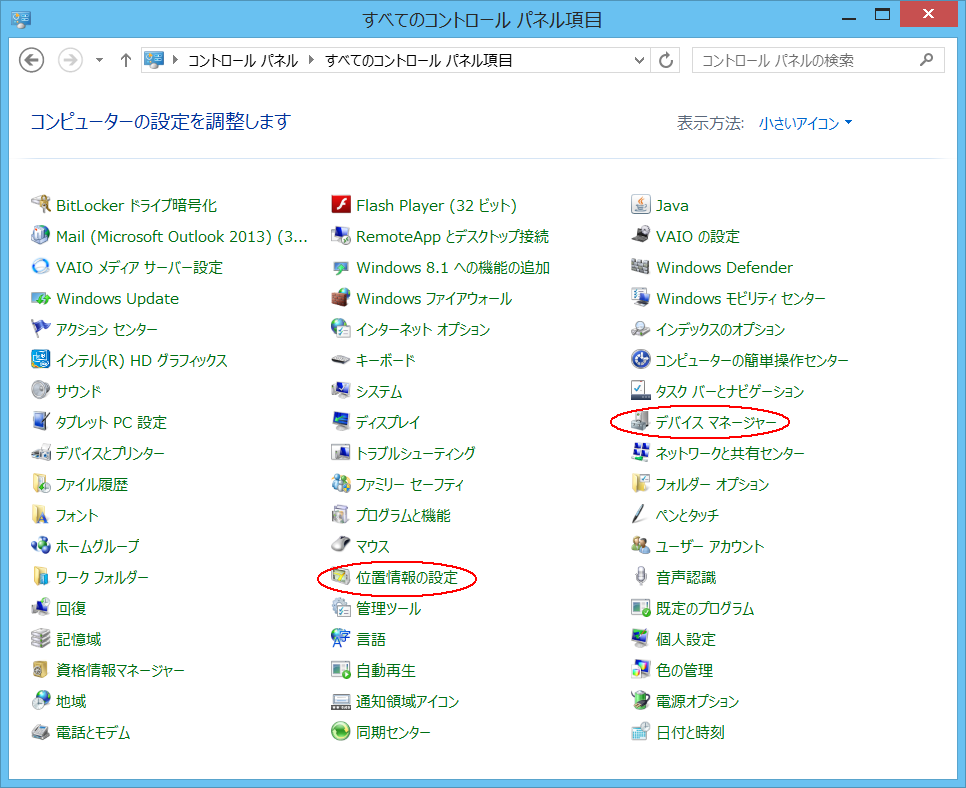Open タブレット PC 設定 link
This screenshot has width=966, height=788.
[112, 423]
